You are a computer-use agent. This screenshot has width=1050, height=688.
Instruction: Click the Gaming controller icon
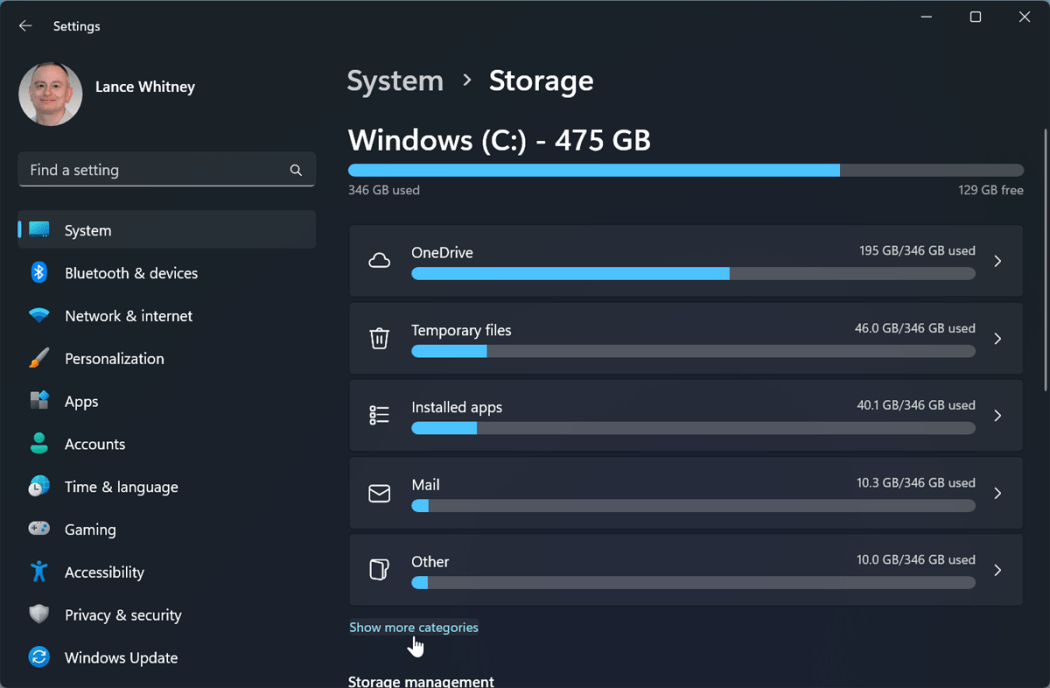pos(39,529)
